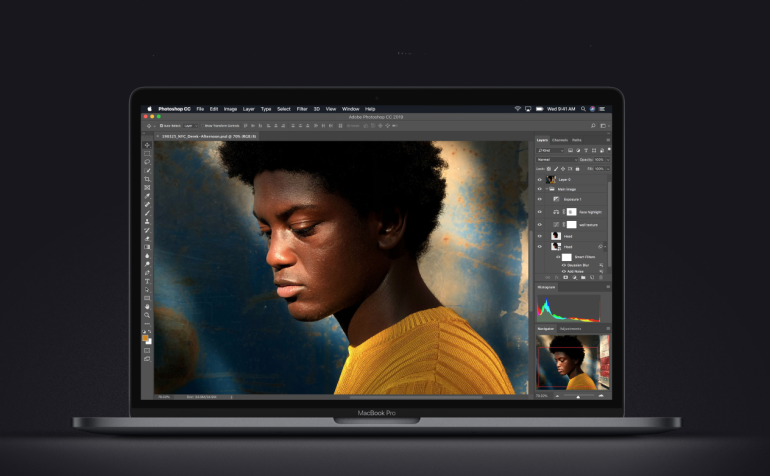Enable the Auto-Select checkbox
Viewport: 770px width, 476px height.
coord(162,126)
